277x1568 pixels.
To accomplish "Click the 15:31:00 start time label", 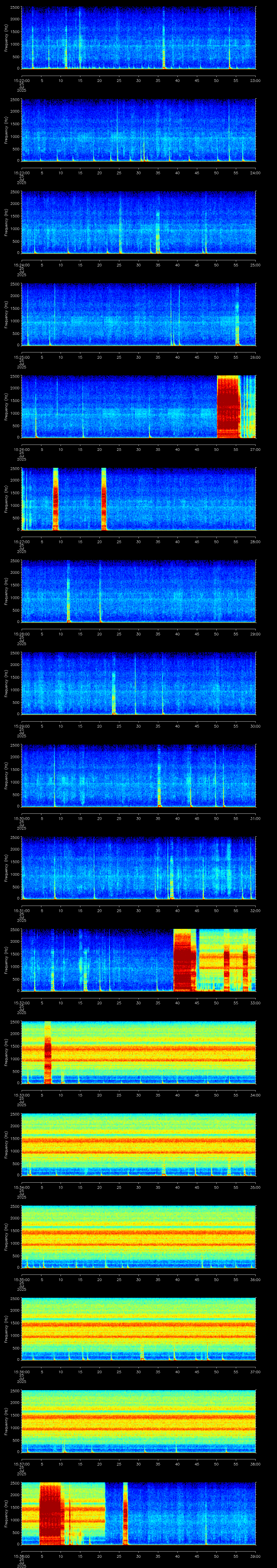I will 21,910.
